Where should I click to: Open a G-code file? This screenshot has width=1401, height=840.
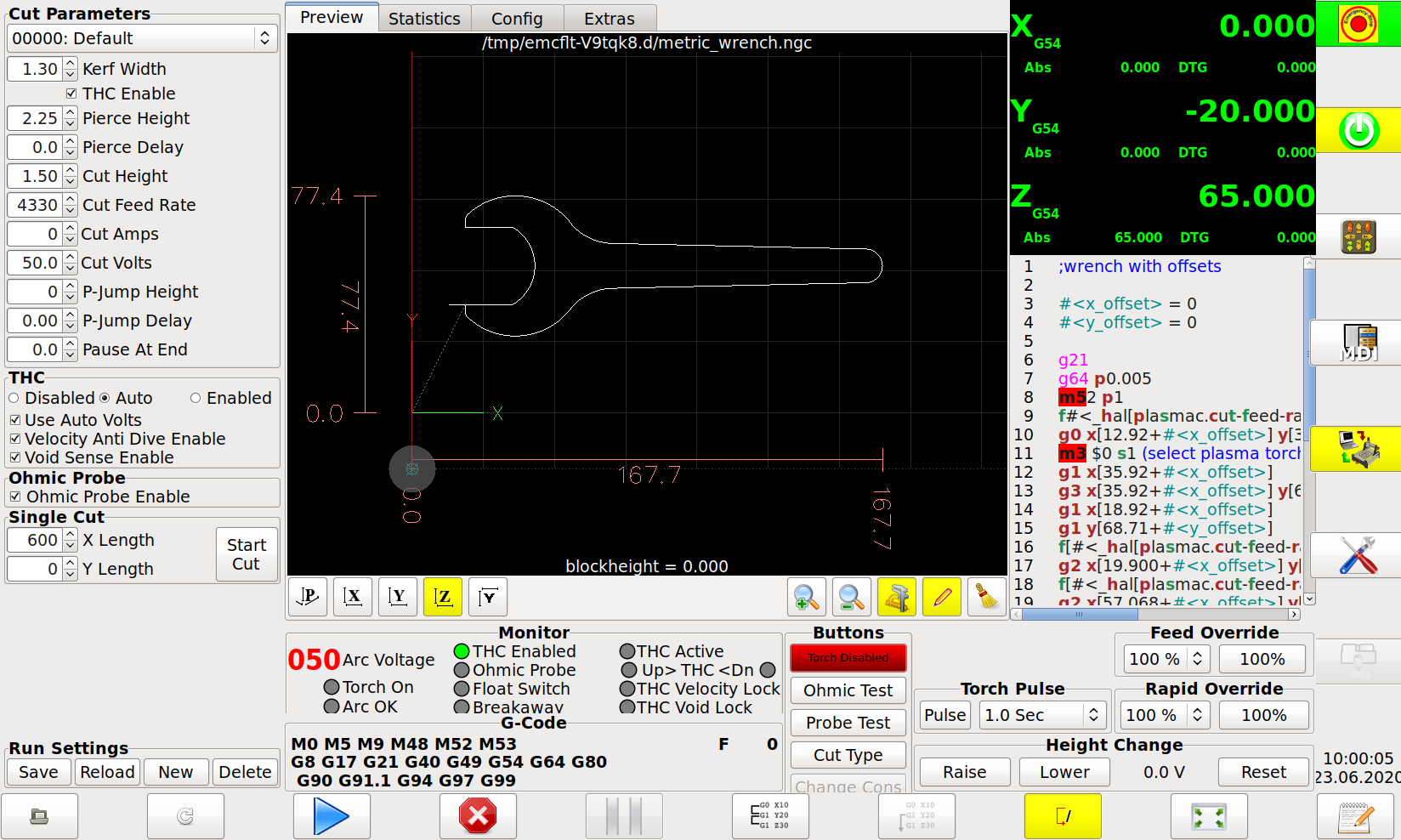pos(39,816)
